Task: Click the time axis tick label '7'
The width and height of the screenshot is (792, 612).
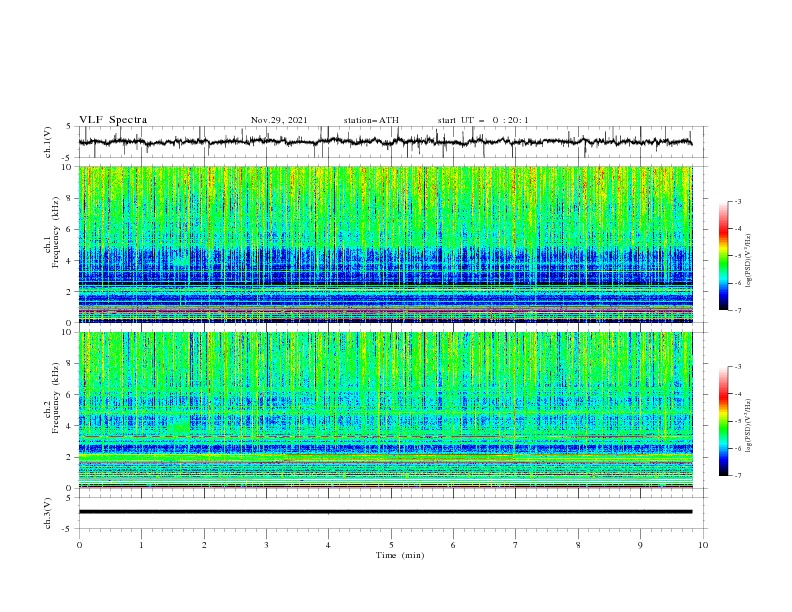Action: tap(516, 545)
